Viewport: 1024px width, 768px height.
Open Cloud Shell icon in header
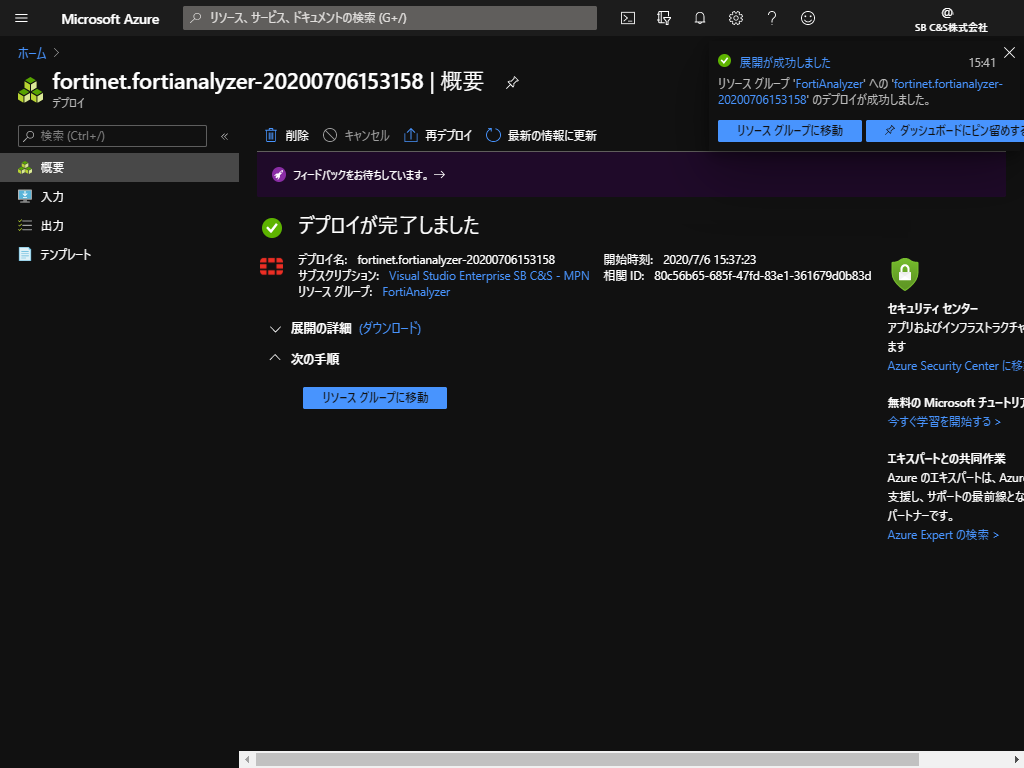click(628, 18)
